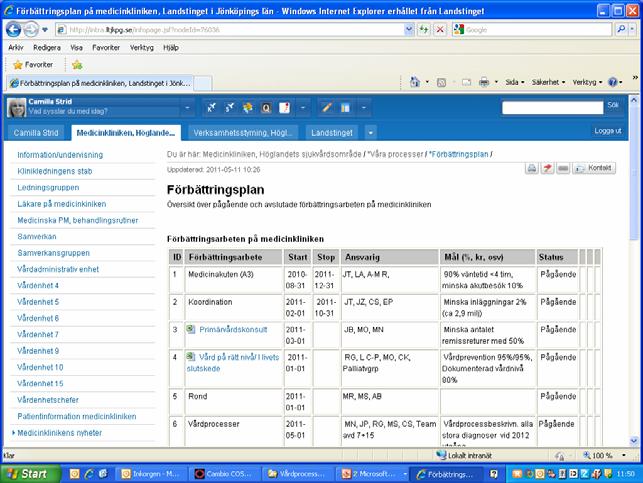Open Information/undervisning sidebar link
The image size is (643, 483).
click(60, 155)
